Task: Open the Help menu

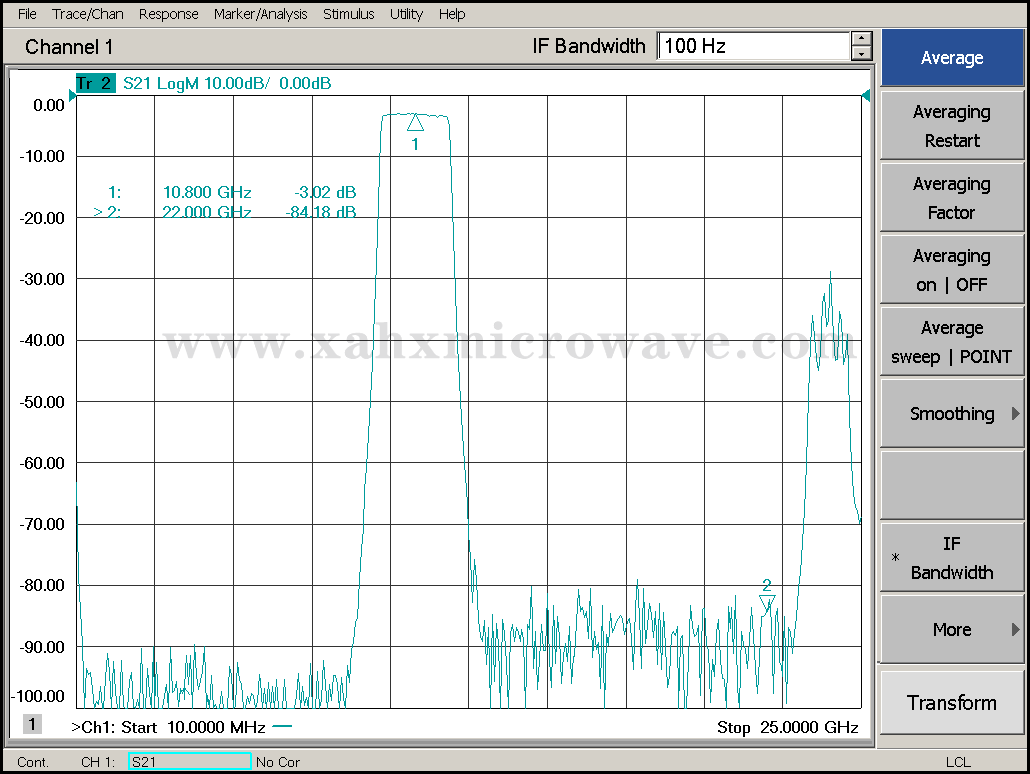Action: coord(452,14)
